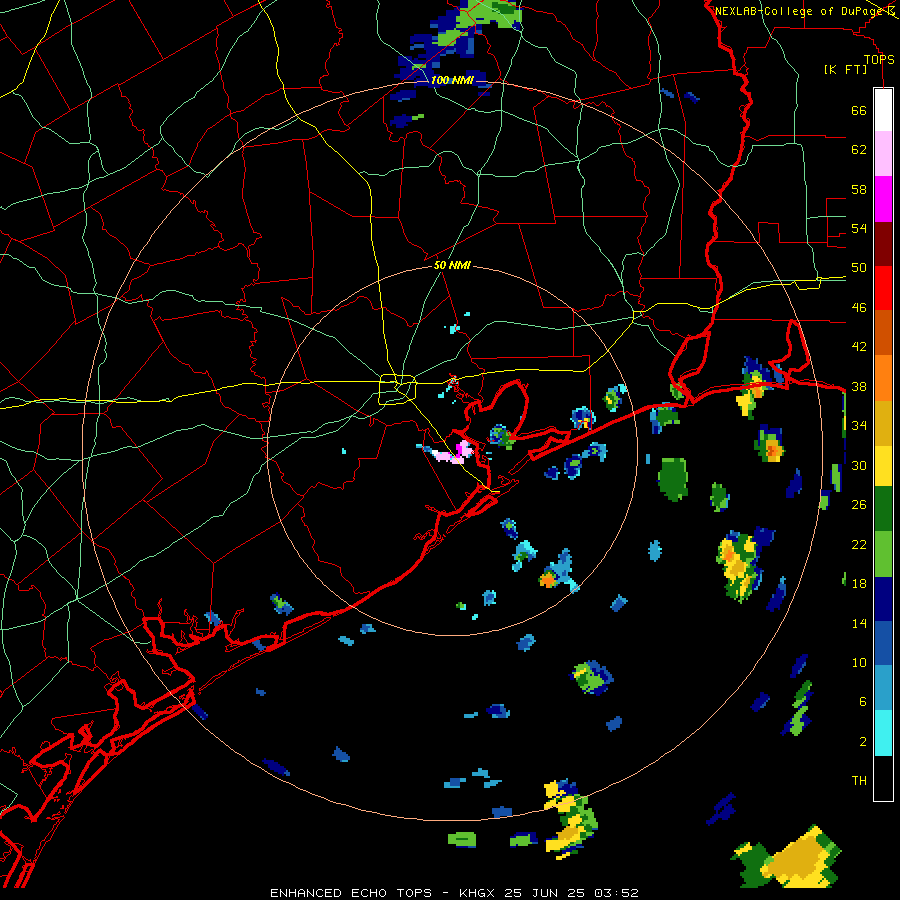Viewport: 900px width, 900px height.
Task: Click the '66' value on the tops scale
Action: click(859, 110)
